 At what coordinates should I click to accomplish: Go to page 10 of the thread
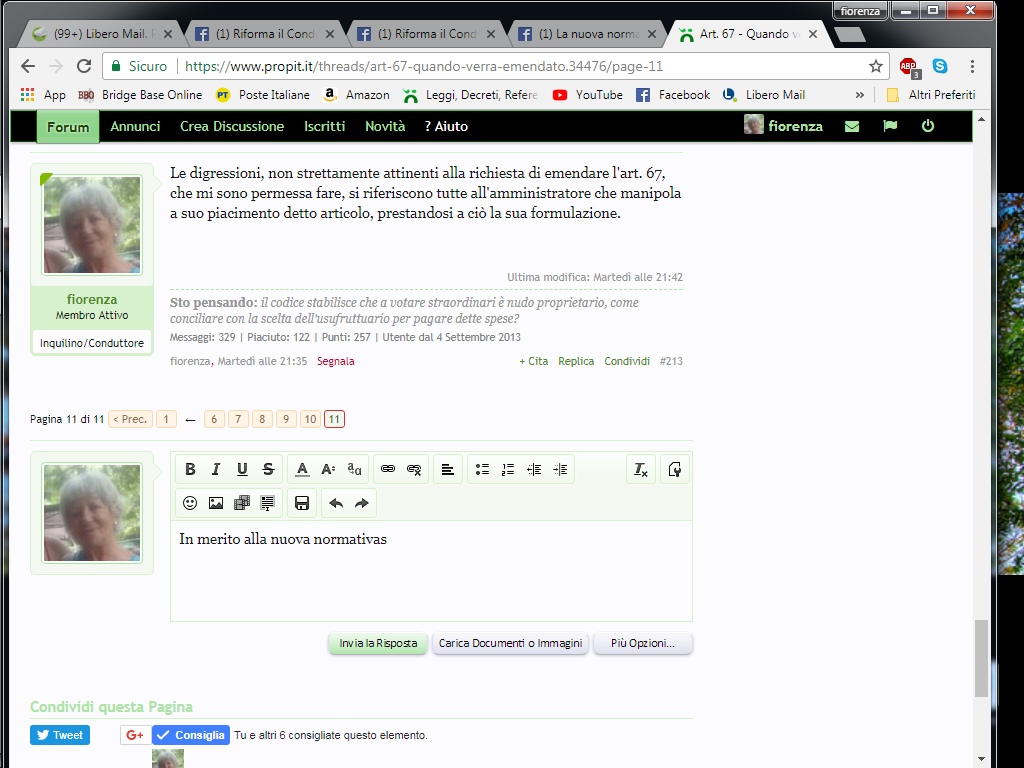pos(310,419)
